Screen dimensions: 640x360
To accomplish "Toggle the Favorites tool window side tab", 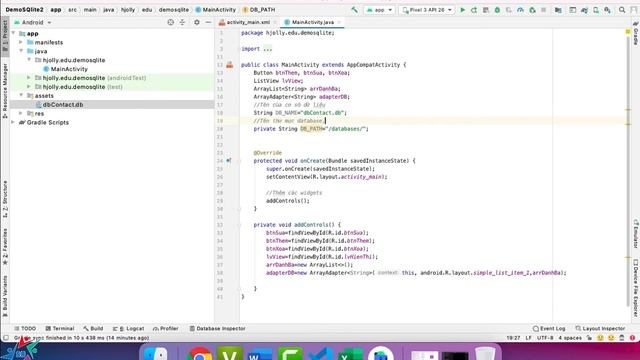I will pyautogui.click(x=5, y=247).
